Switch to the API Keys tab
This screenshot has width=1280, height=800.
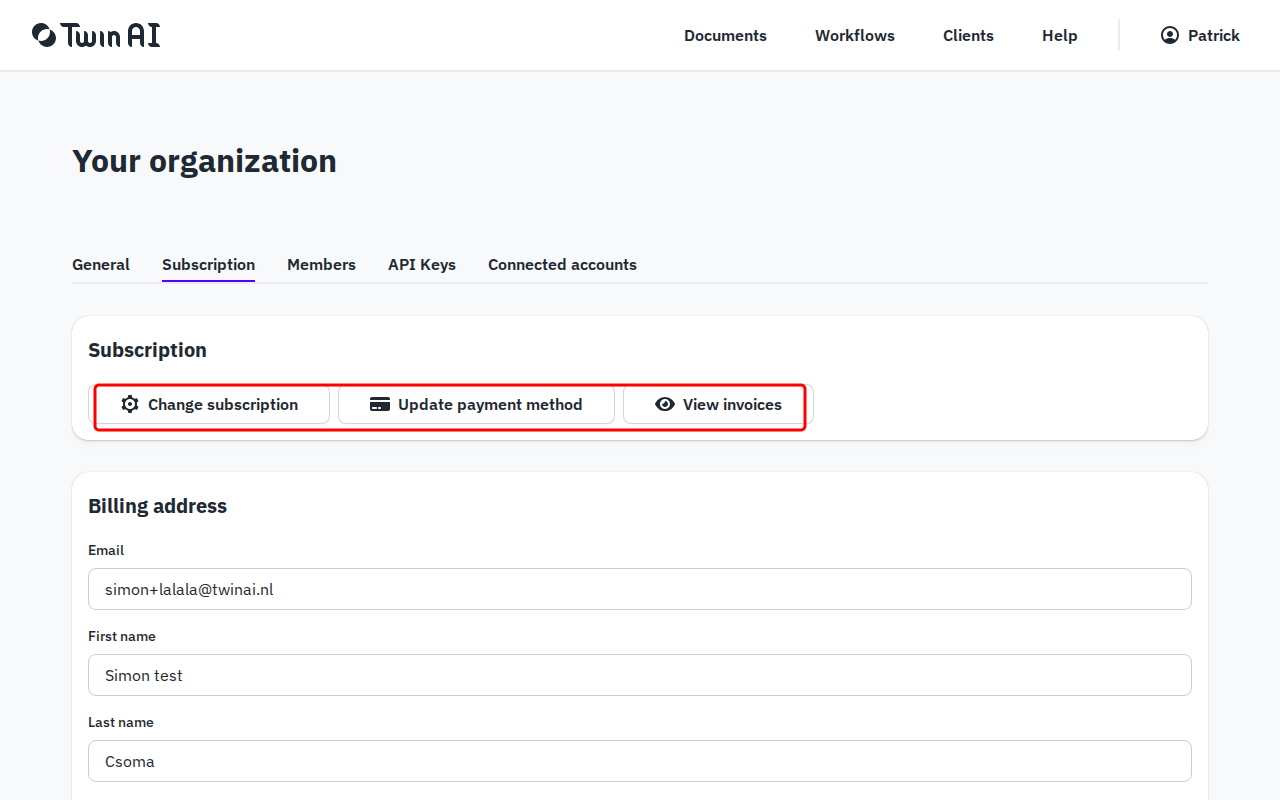coord(422,264)
